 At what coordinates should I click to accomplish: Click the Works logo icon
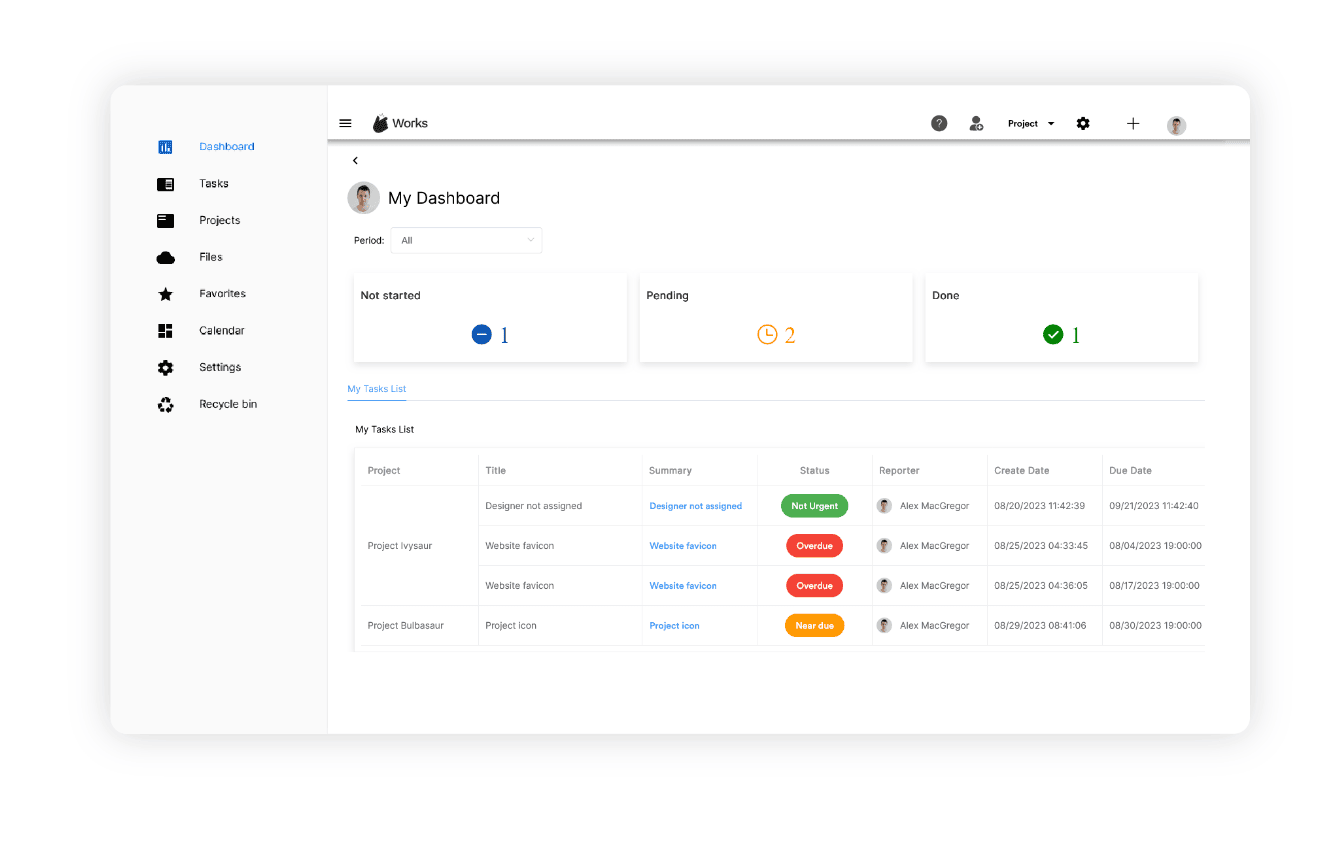[x=380, y=124]
